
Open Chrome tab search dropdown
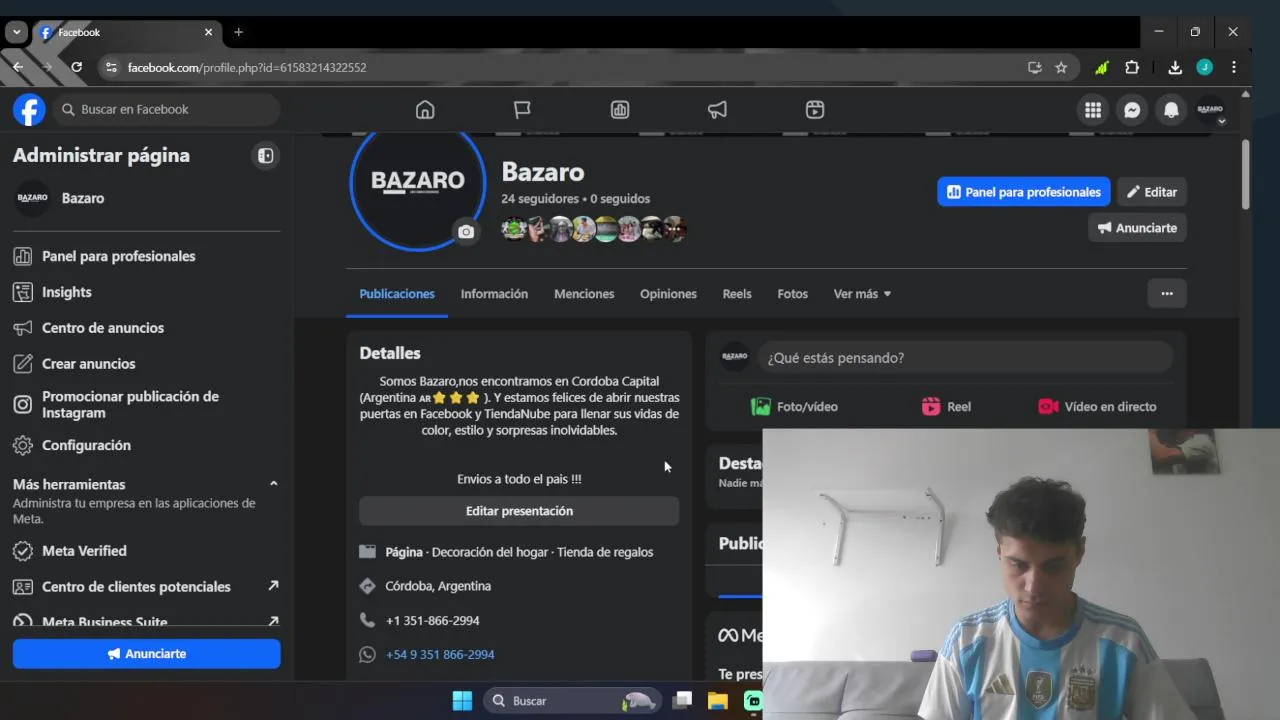pos(16,32)
